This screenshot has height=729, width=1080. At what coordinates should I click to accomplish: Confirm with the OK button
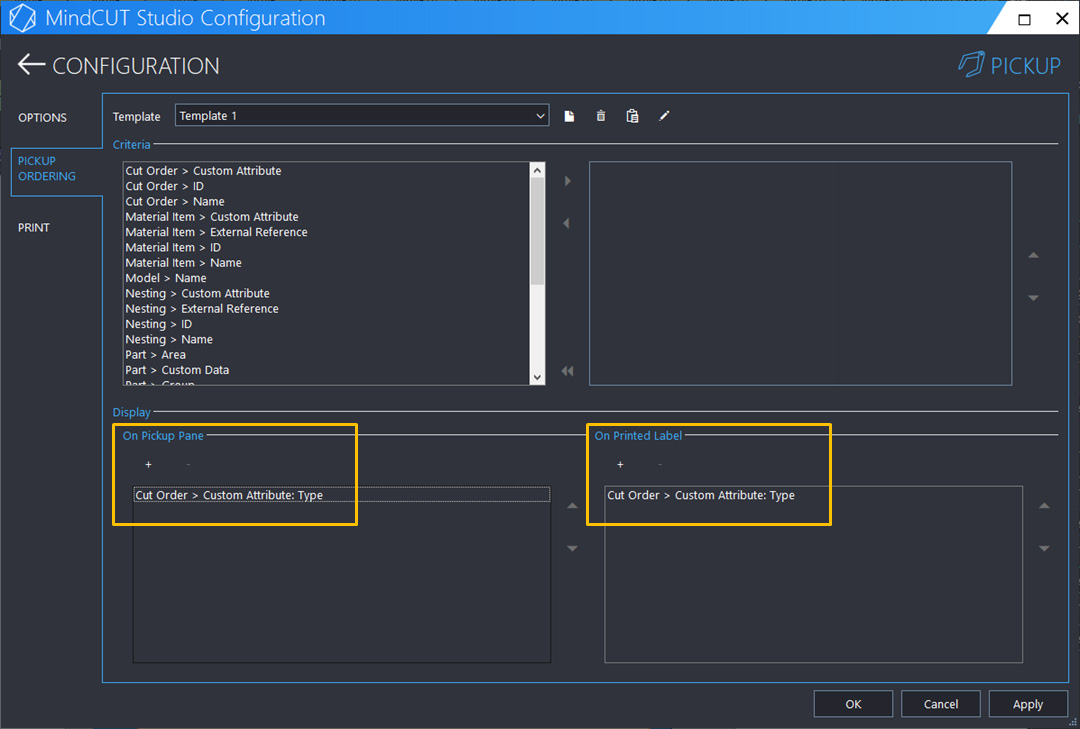pyautogui.click(x=853, y=704)
